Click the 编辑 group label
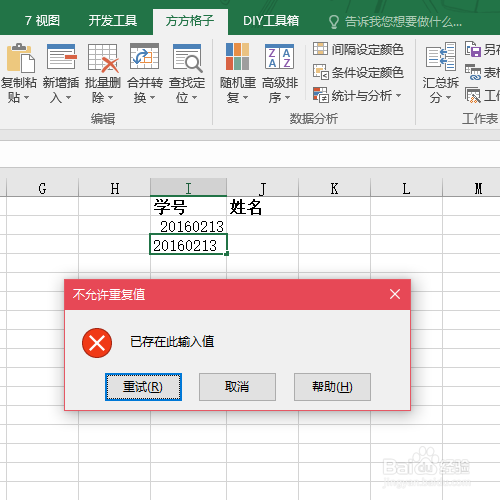The width and height of the screenshot is (500, 500). 103,118
